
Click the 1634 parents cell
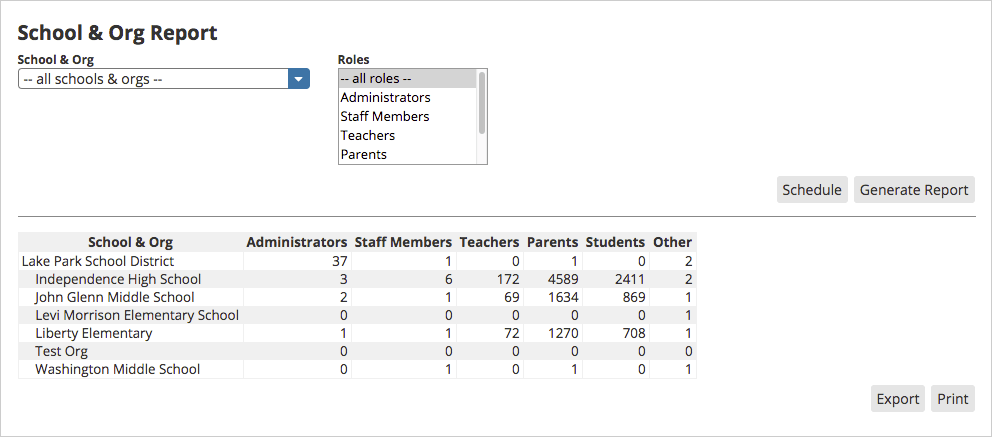[553, 297]
